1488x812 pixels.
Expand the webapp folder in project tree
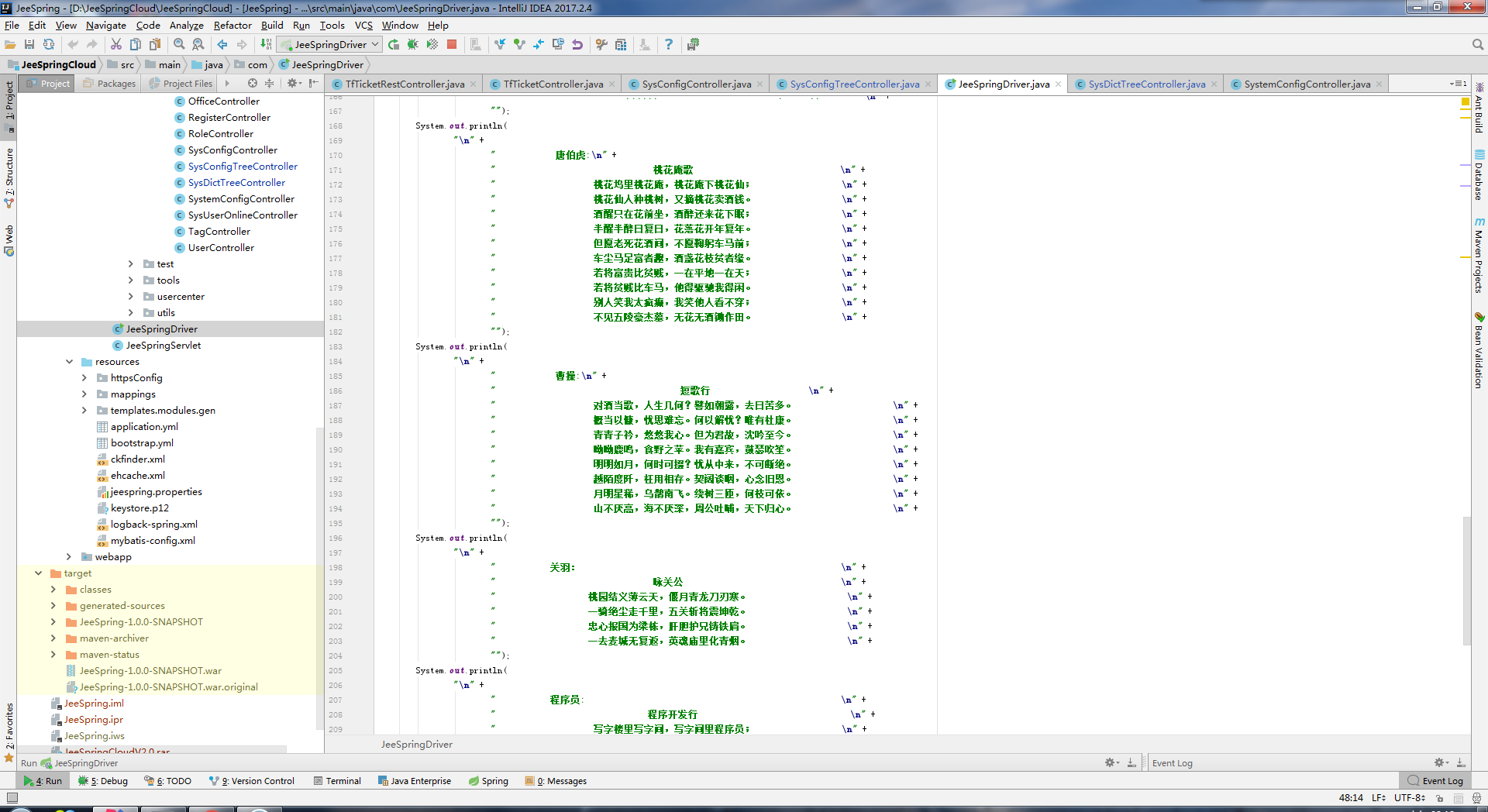click(69, 557)
